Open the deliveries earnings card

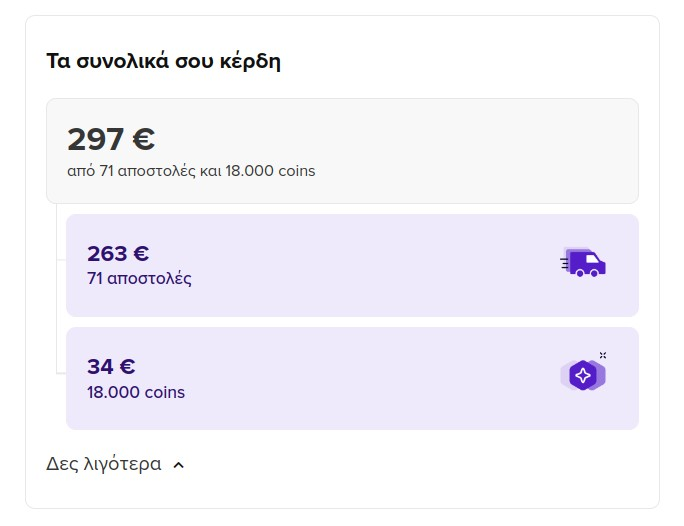point(352,265)
